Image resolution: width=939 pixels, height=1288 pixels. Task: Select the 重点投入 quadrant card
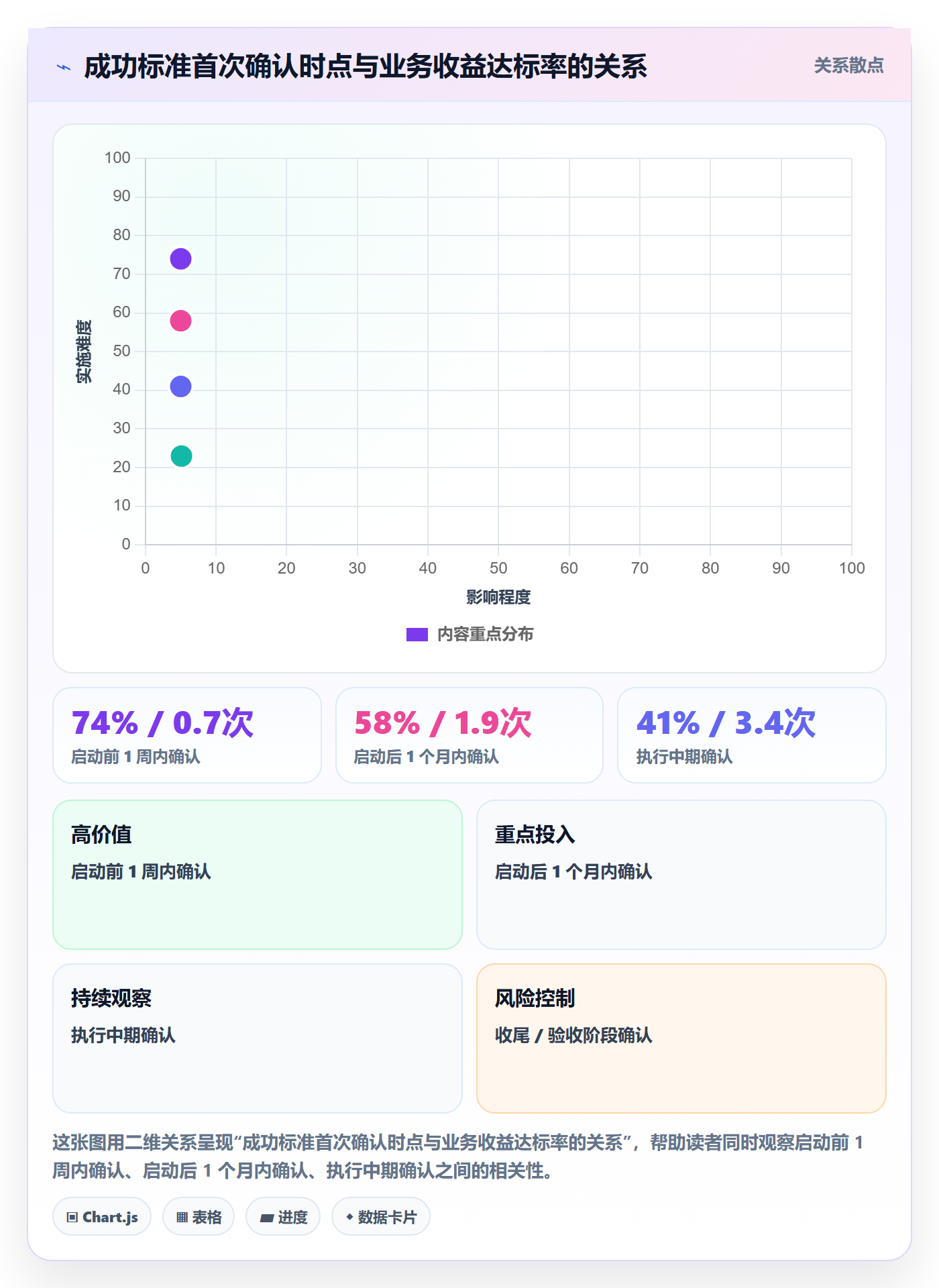pos(681,875)
